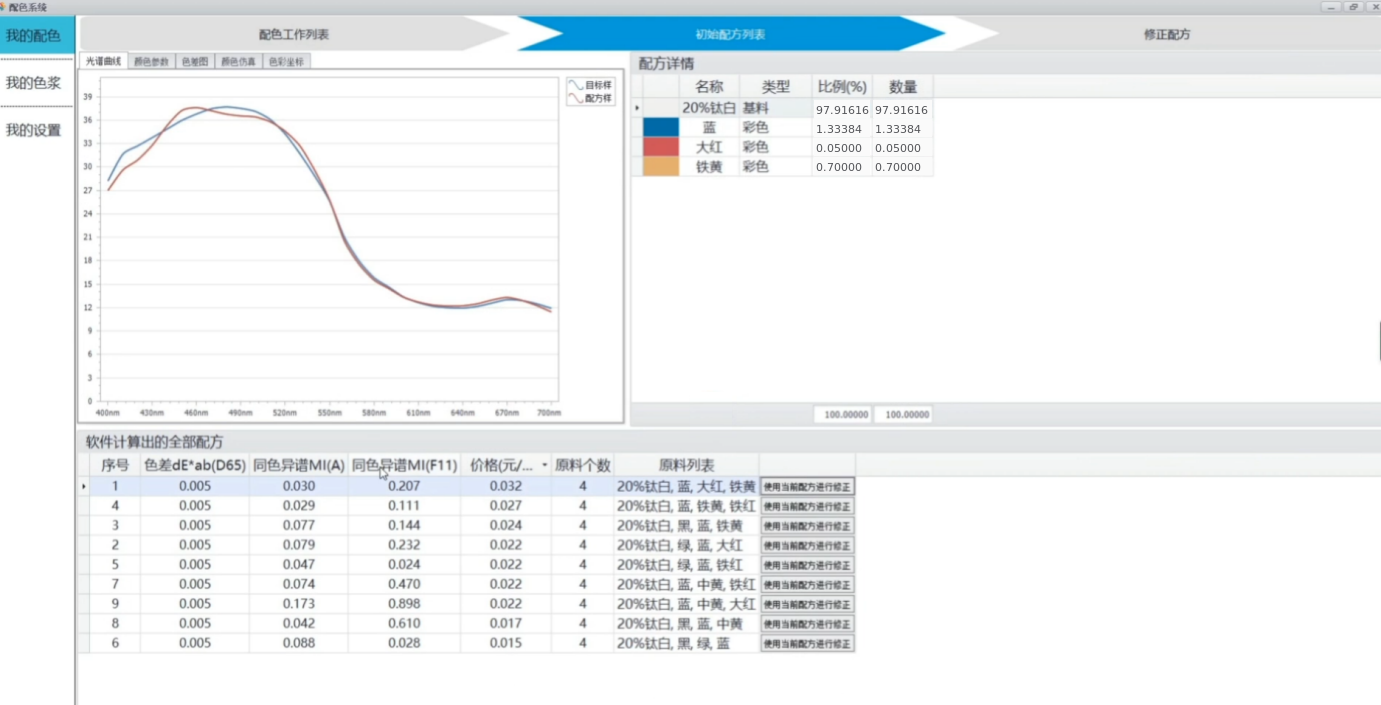Open the 我的配色 sidebar section

click(x=37, y=36)
